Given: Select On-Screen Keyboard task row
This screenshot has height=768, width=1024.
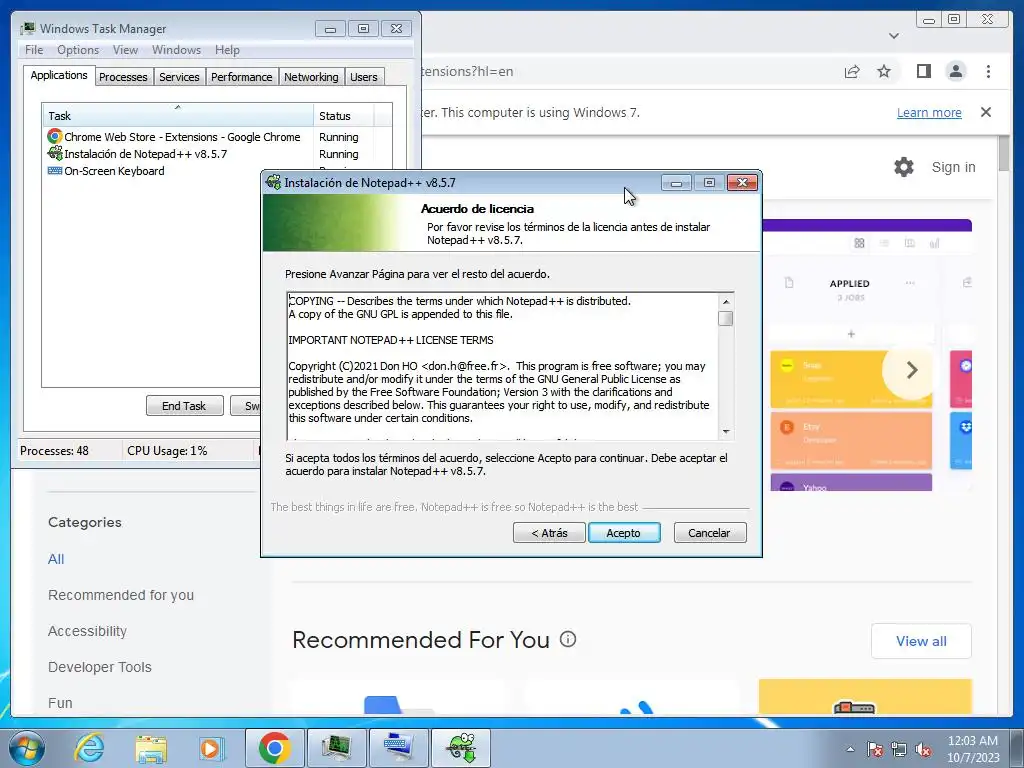Looking at the screenshot, I should (152, 171).
